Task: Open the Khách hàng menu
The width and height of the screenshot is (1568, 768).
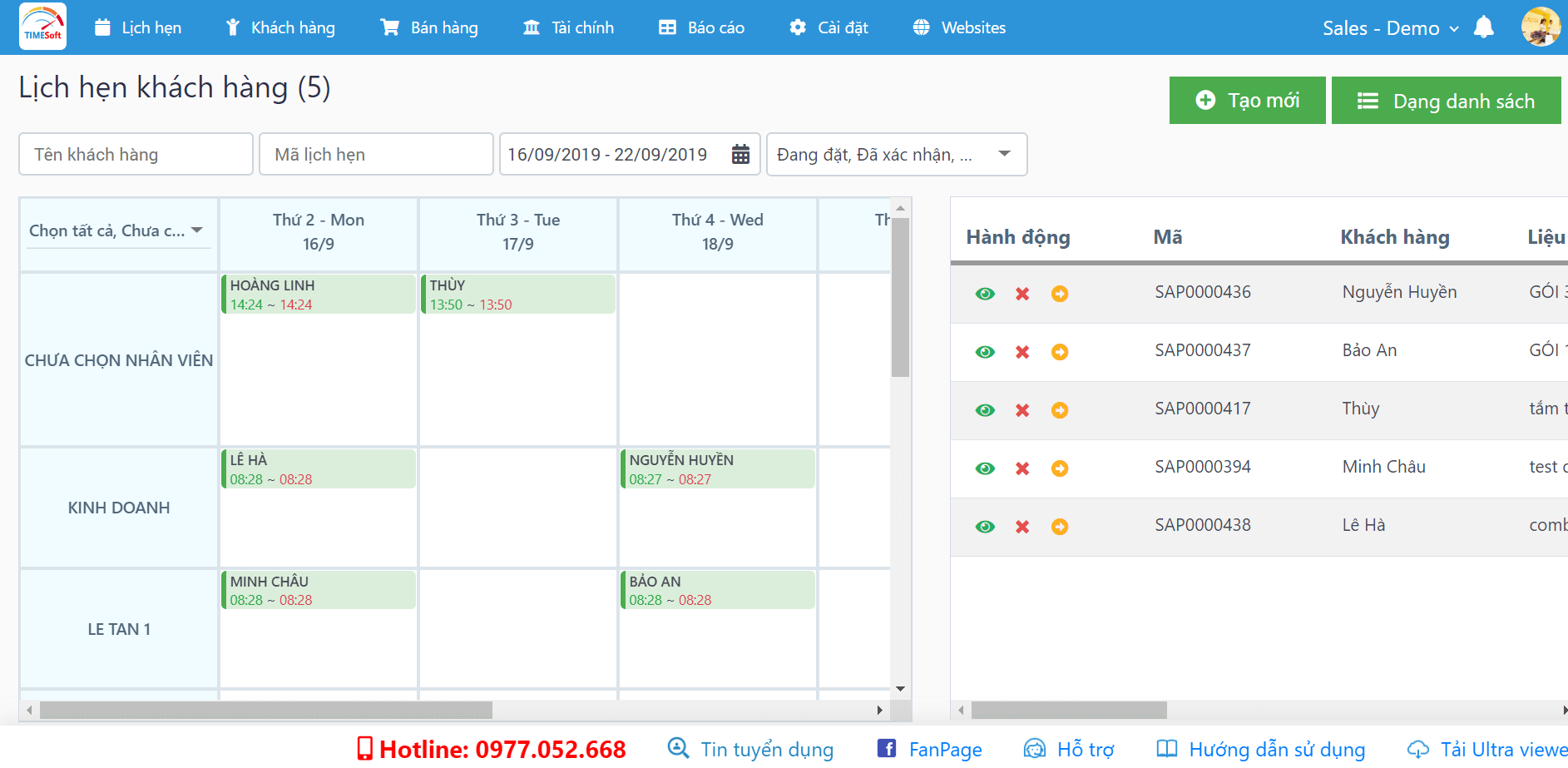Action: tap(280, 27)
